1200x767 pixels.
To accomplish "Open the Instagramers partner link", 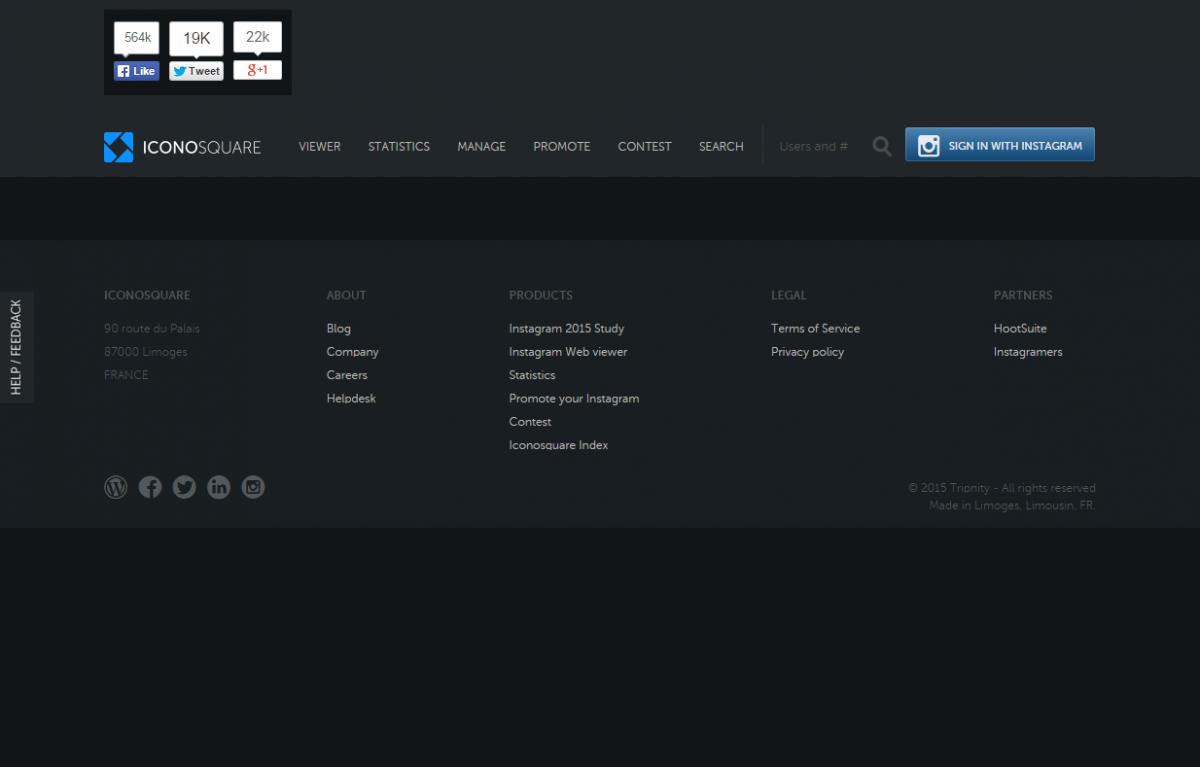I will tap(1028, 352).
